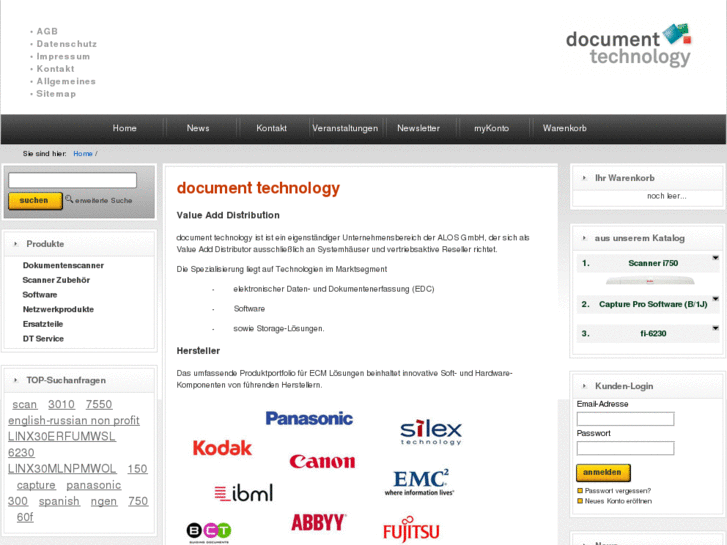727x545 pixels.
Task: Click the Scanner i750 catalog link
Action: coord(653,263)
